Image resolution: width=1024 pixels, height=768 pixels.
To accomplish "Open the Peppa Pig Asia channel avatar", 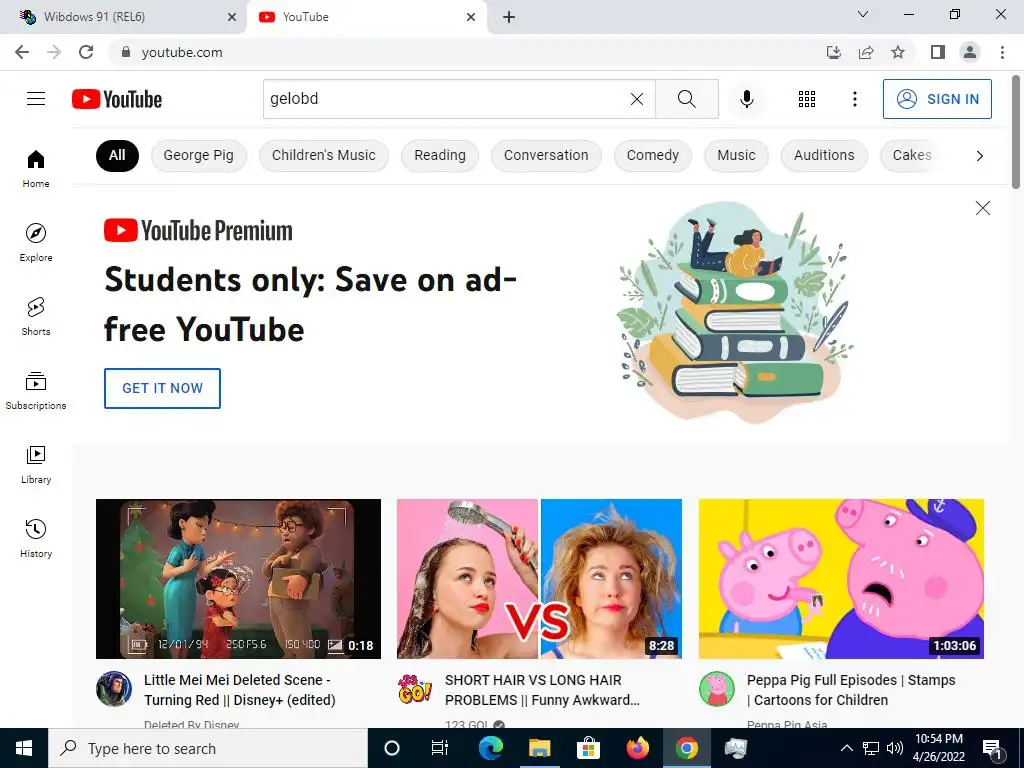I will [x=716, y=689].
